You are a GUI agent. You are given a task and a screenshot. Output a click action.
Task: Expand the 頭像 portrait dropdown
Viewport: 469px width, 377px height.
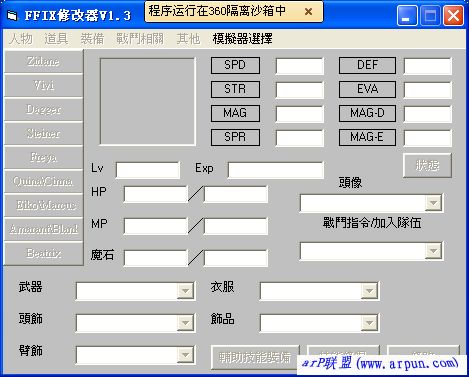[433, 203]
